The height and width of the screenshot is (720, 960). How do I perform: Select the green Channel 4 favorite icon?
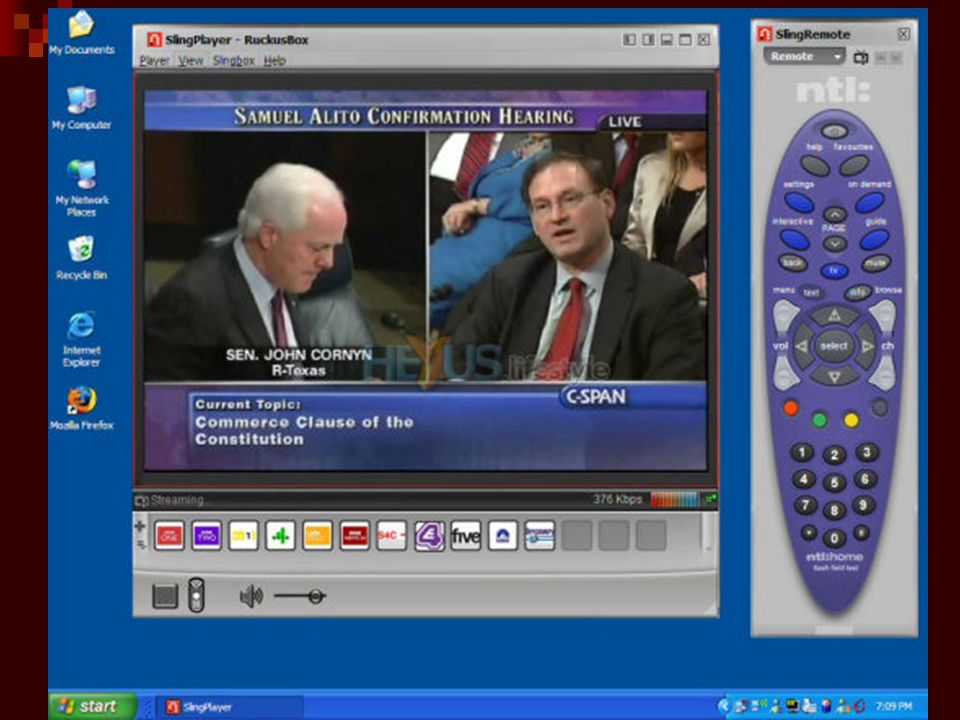(280, 536)
